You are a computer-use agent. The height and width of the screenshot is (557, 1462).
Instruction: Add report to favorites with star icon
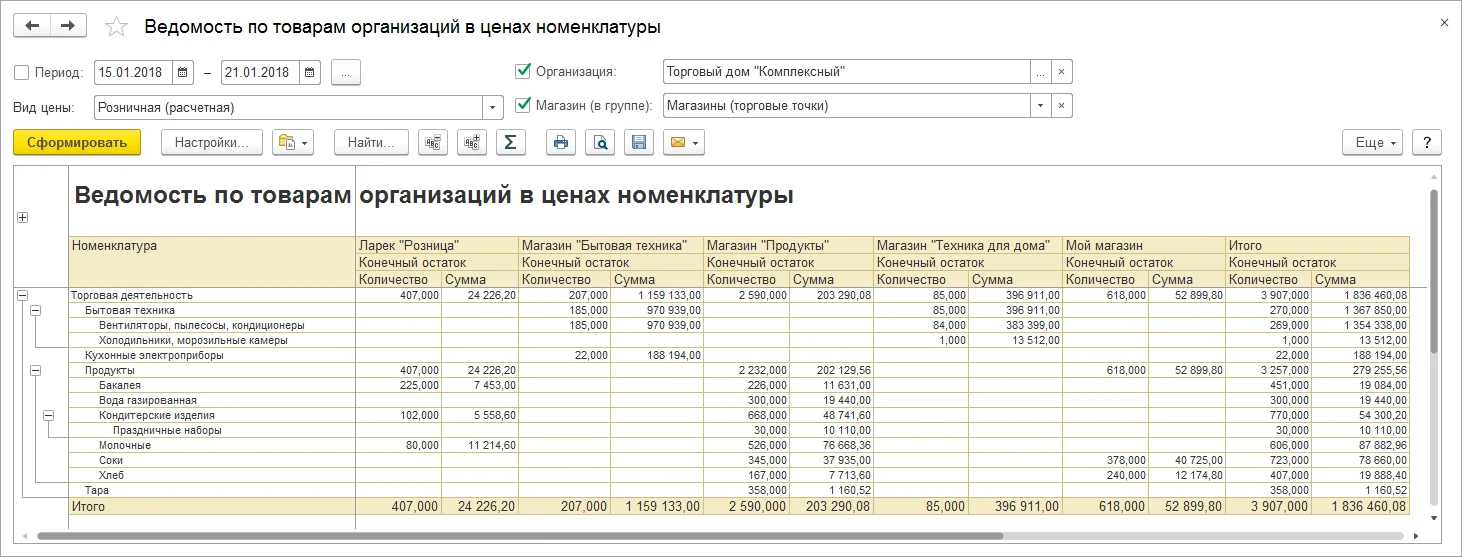[x=117, y=27]
